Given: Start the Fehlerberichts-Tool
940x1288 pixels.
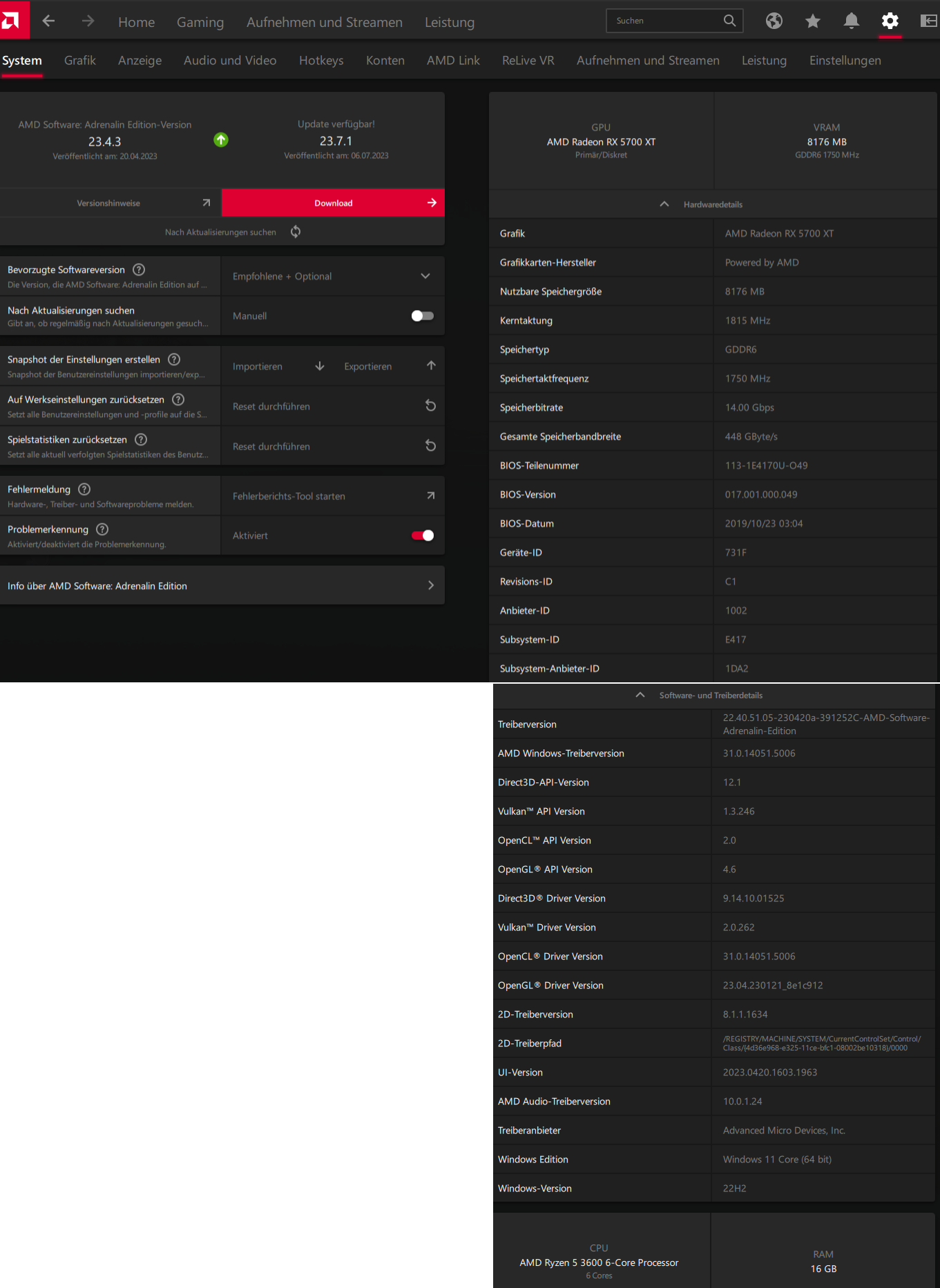Looking at the screenshot, I should (332, 496).
